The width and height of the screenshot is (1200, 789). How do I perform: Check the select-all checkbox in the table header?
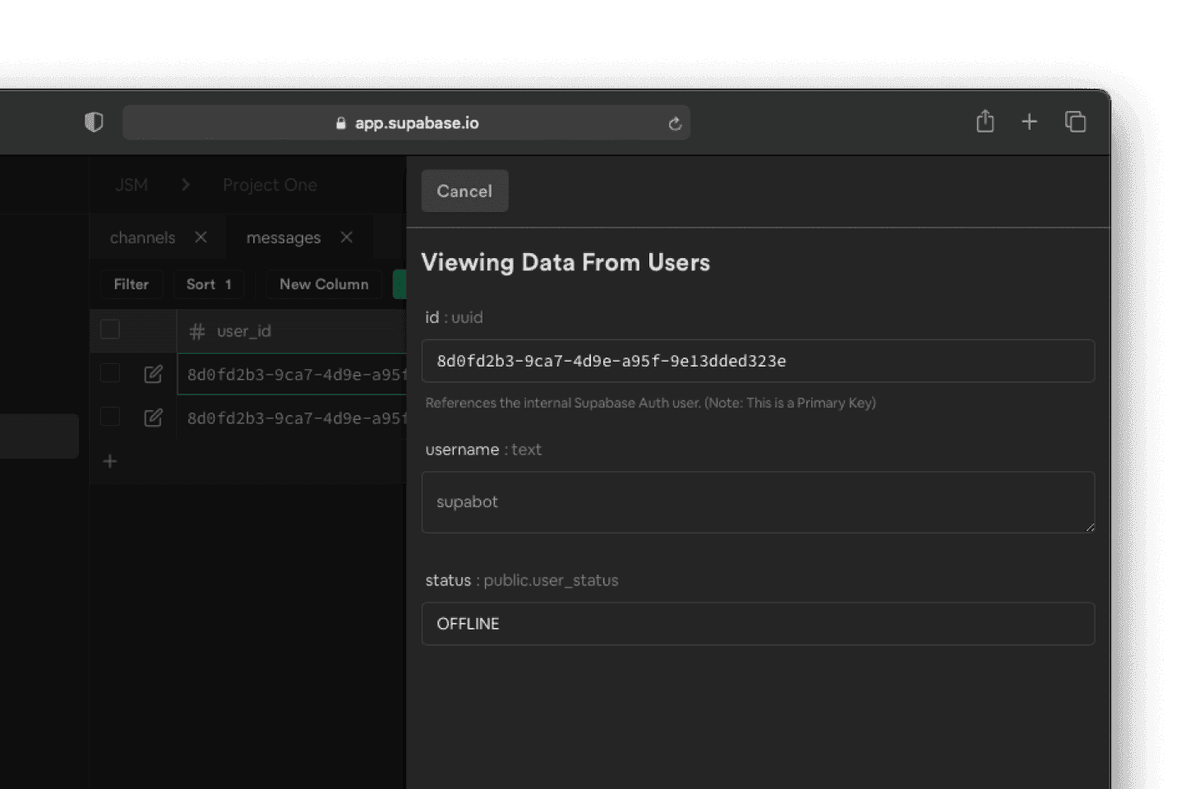click(x=109, y=330)
